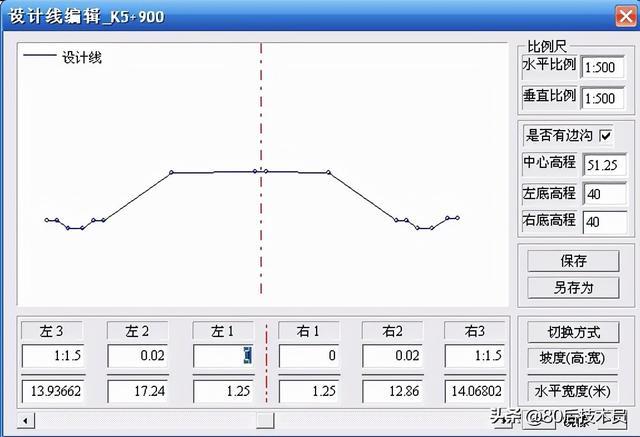Click the 右3 column header
This screenshot has width=640, height=437.
[x=475, y=331]
